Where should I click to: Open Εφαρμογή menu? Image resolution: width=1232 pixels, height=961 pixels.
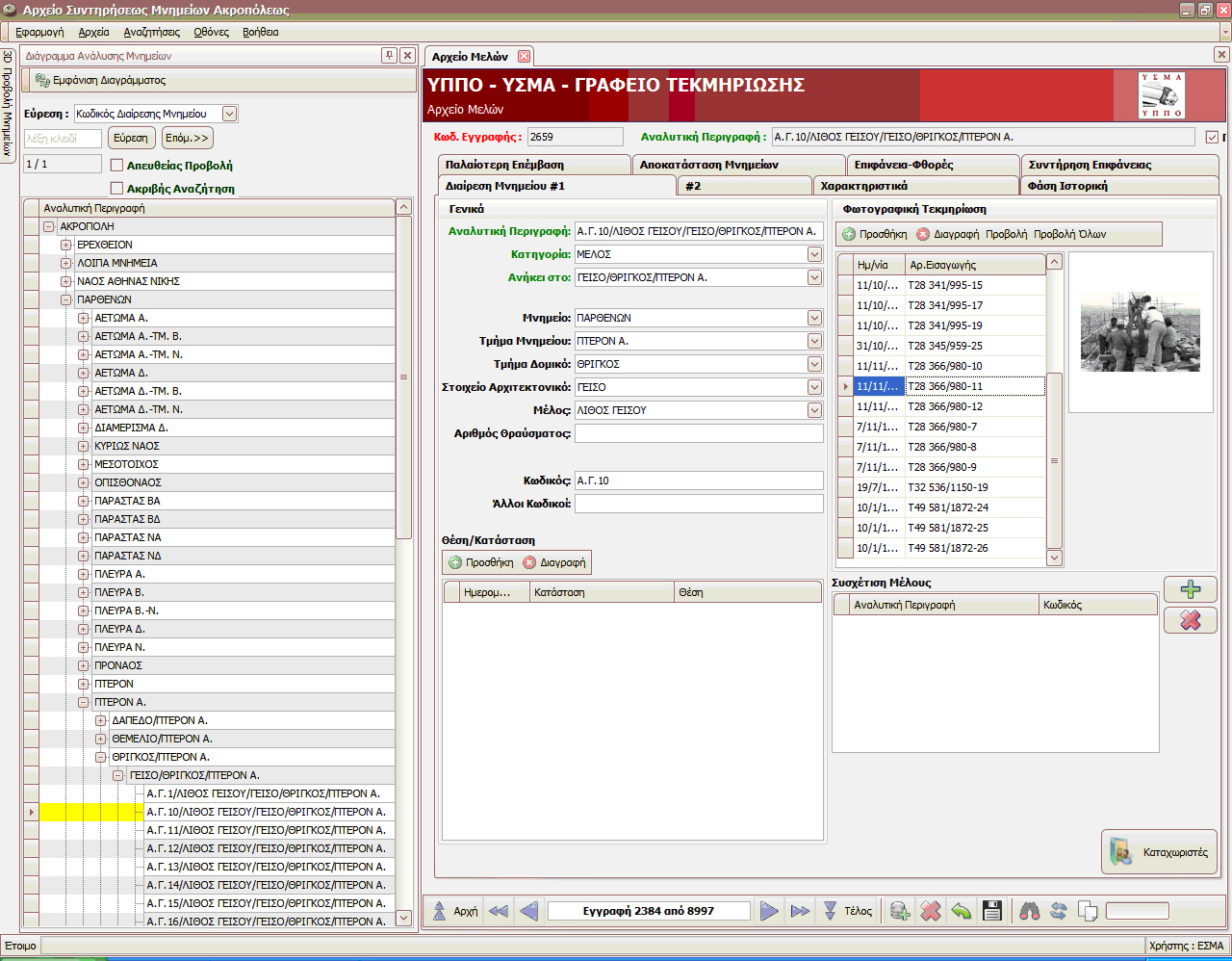coord(39,32)
